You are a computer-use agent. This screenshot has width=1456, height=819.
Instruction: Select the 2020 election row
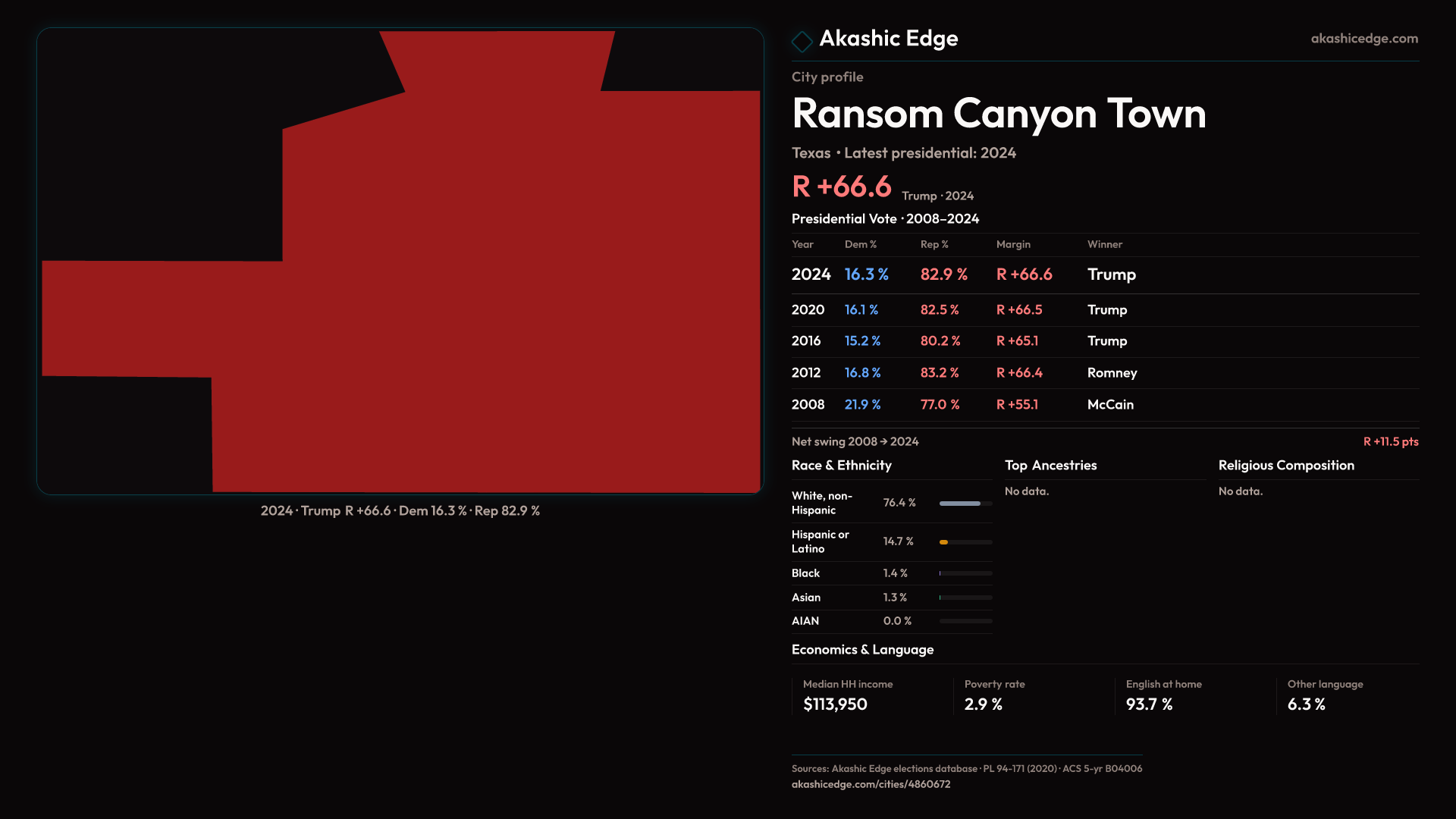[1104, 310]
